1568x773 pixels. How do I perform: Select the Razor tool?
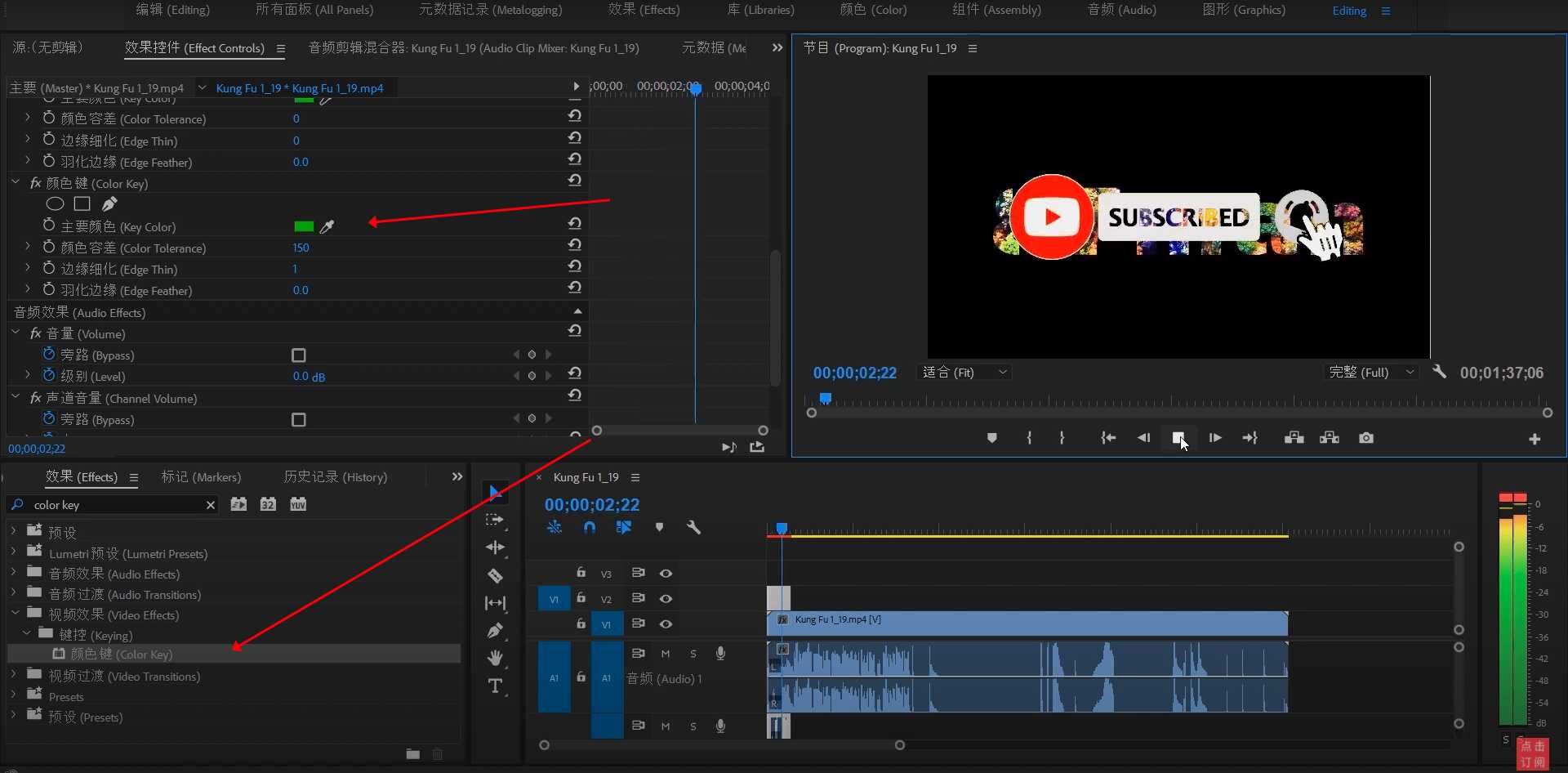pyautogui.click(x=495, y=576)
